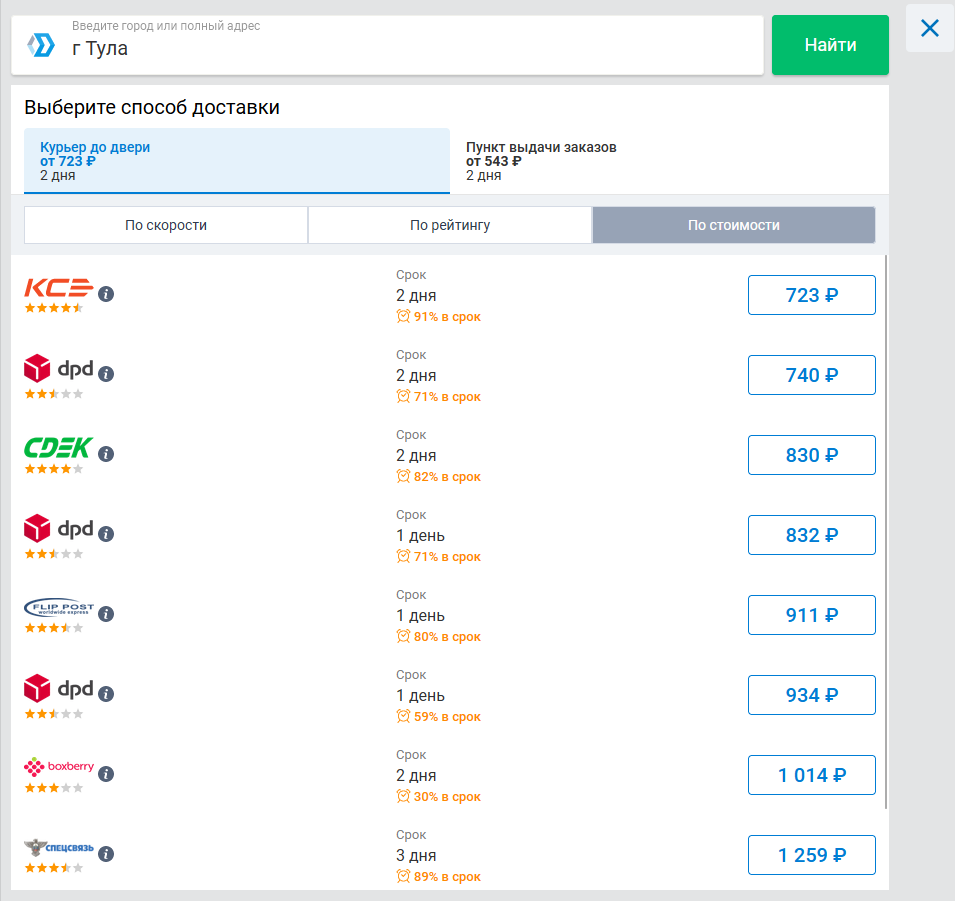The height and width of the screenshot is (901, 955).
Task: Select the 911 ₽ Flip Post price
Action: [x=811, y=615]
